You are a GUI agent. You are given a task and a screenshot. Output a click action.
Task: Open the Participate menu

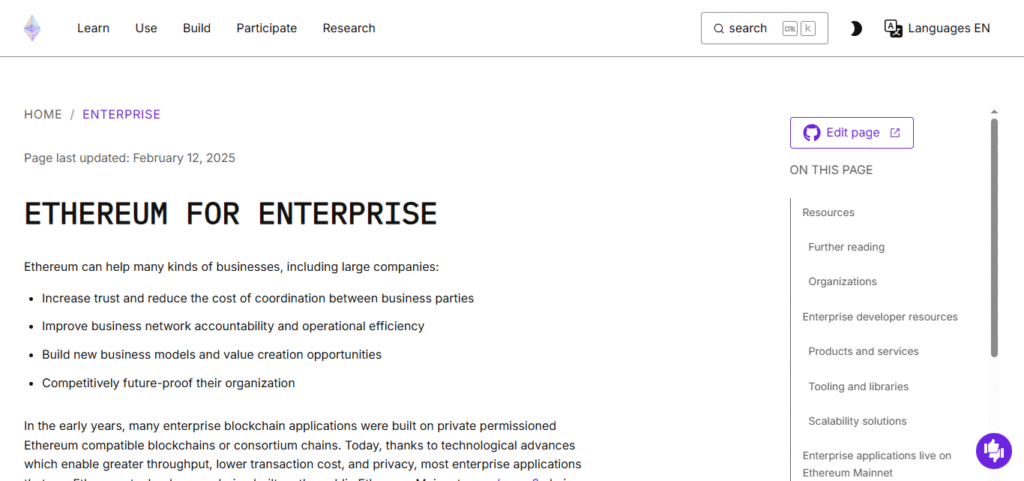pyautogui.click(x=266, y=28)
